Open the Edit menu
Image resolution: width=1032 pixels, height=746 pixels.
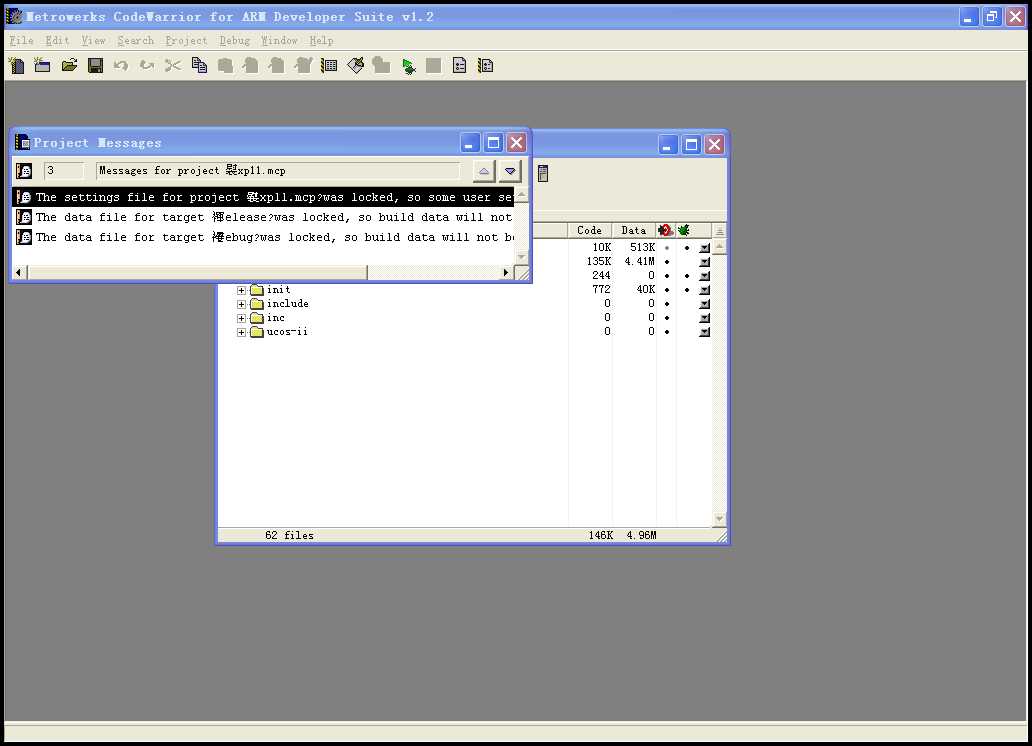pyautogui.click(x=57, y=41)
